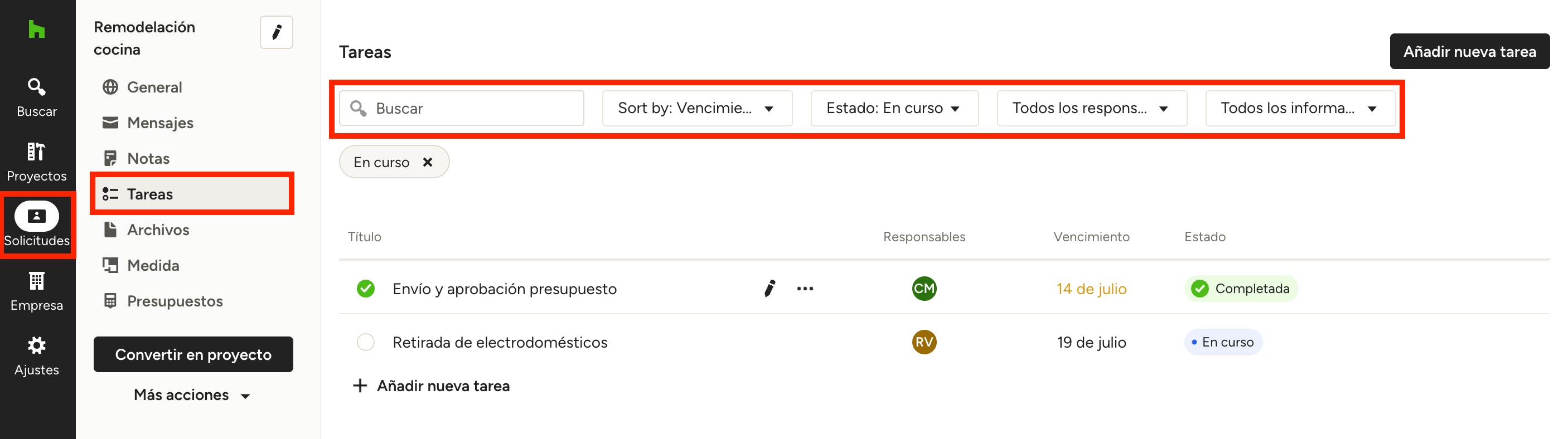
Task: Open more options for the presupuesto task
Action: point(805,288)
